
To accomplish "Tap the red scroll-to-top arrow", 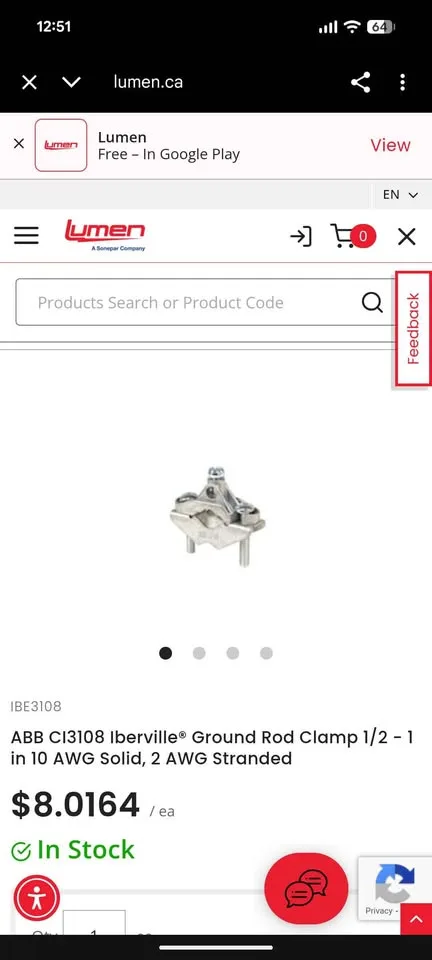I will (x=416, y=919).
